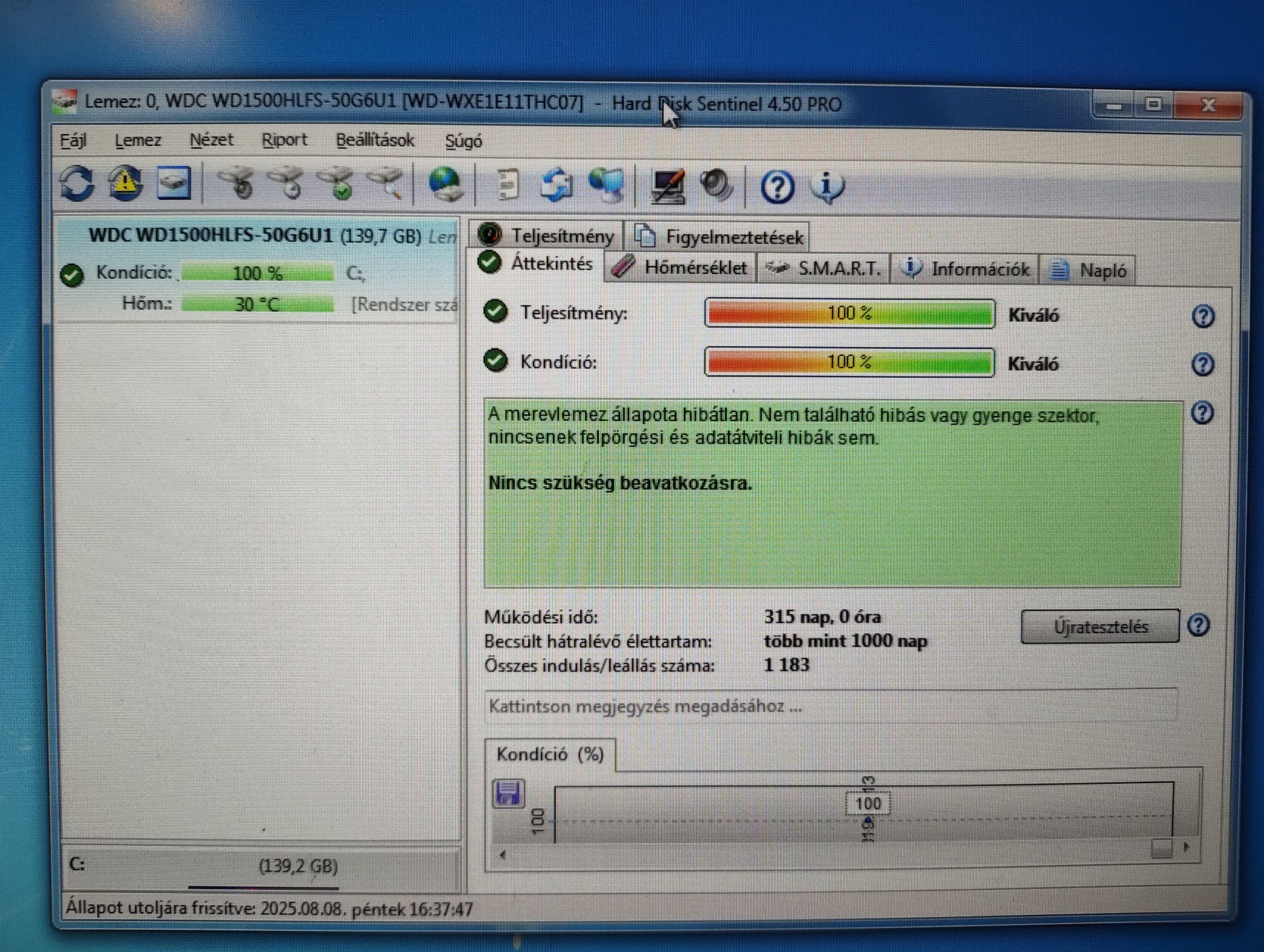The height and width of the screenshot is (952, 1264).
Task: Open the Beállítások menu
Action: point(375,141)
